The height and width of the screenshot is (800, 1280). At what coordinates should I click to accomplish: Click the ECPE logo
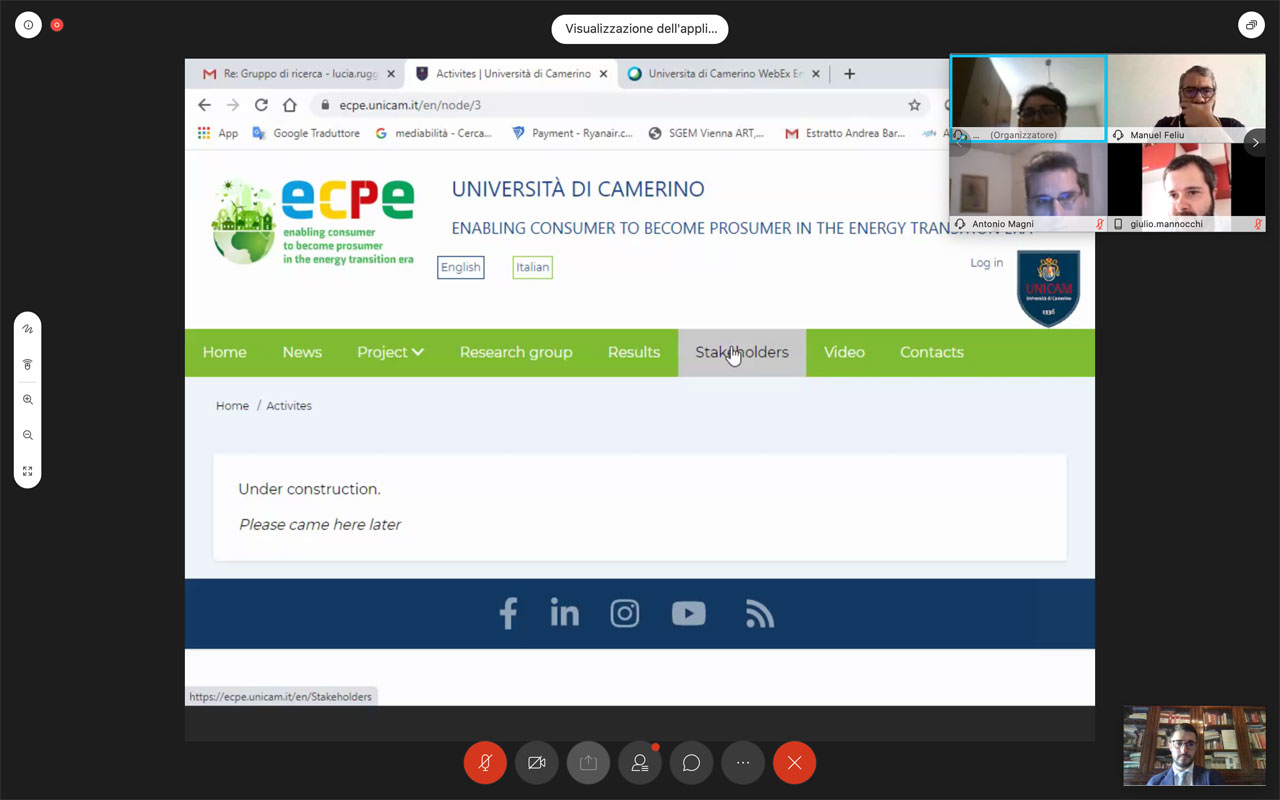(x=312, y=221)
